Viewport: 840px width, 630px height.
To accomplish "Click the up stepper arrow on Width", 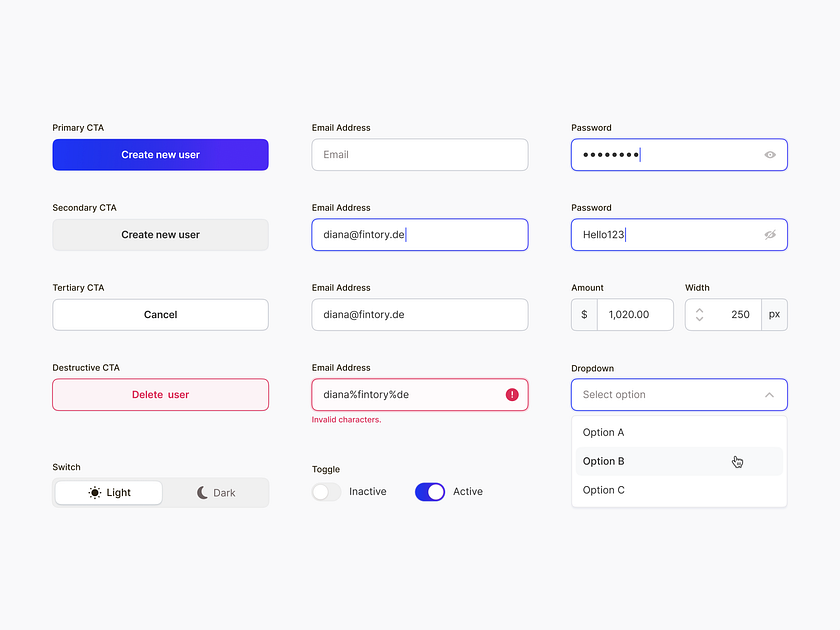I will 699,309.
